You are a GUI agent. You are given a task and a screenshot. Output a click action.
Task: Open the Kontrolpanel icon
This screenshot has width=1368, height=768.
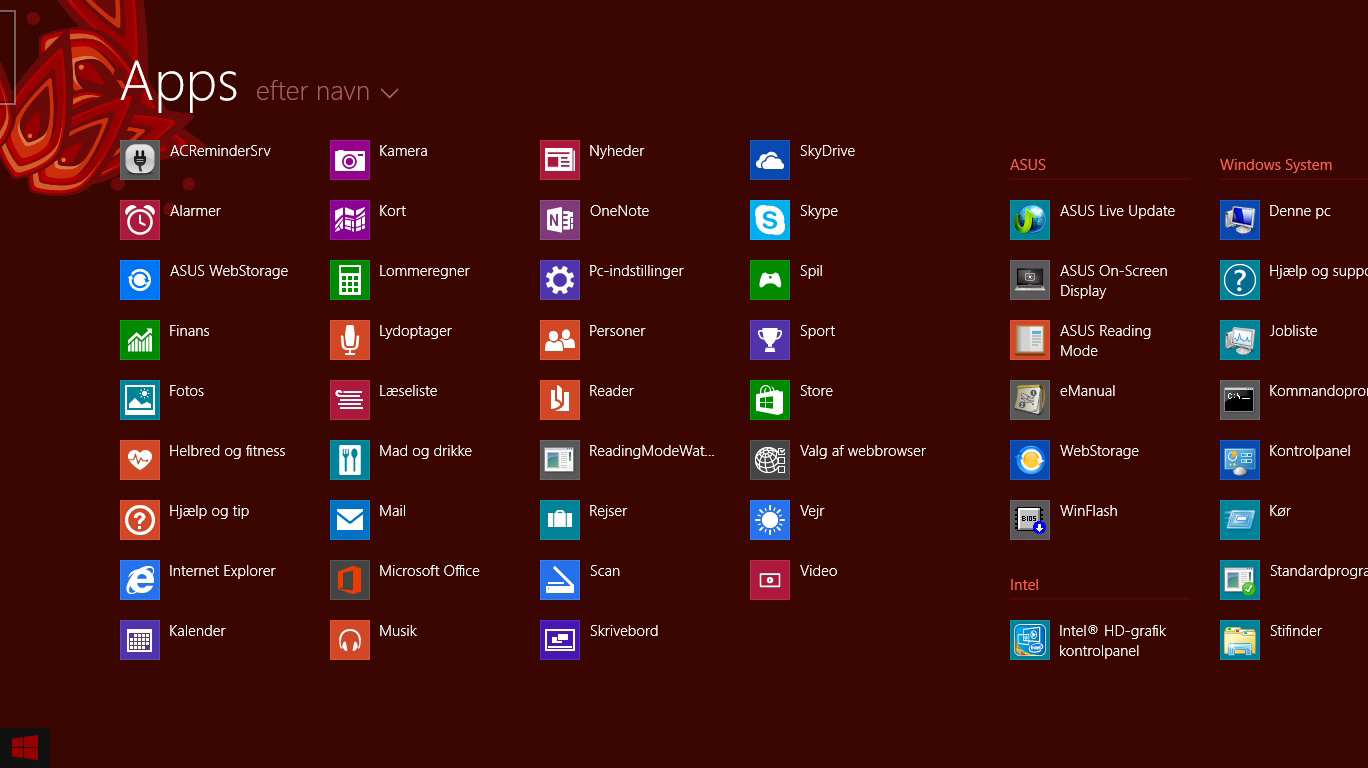[x=1240, y=460]
